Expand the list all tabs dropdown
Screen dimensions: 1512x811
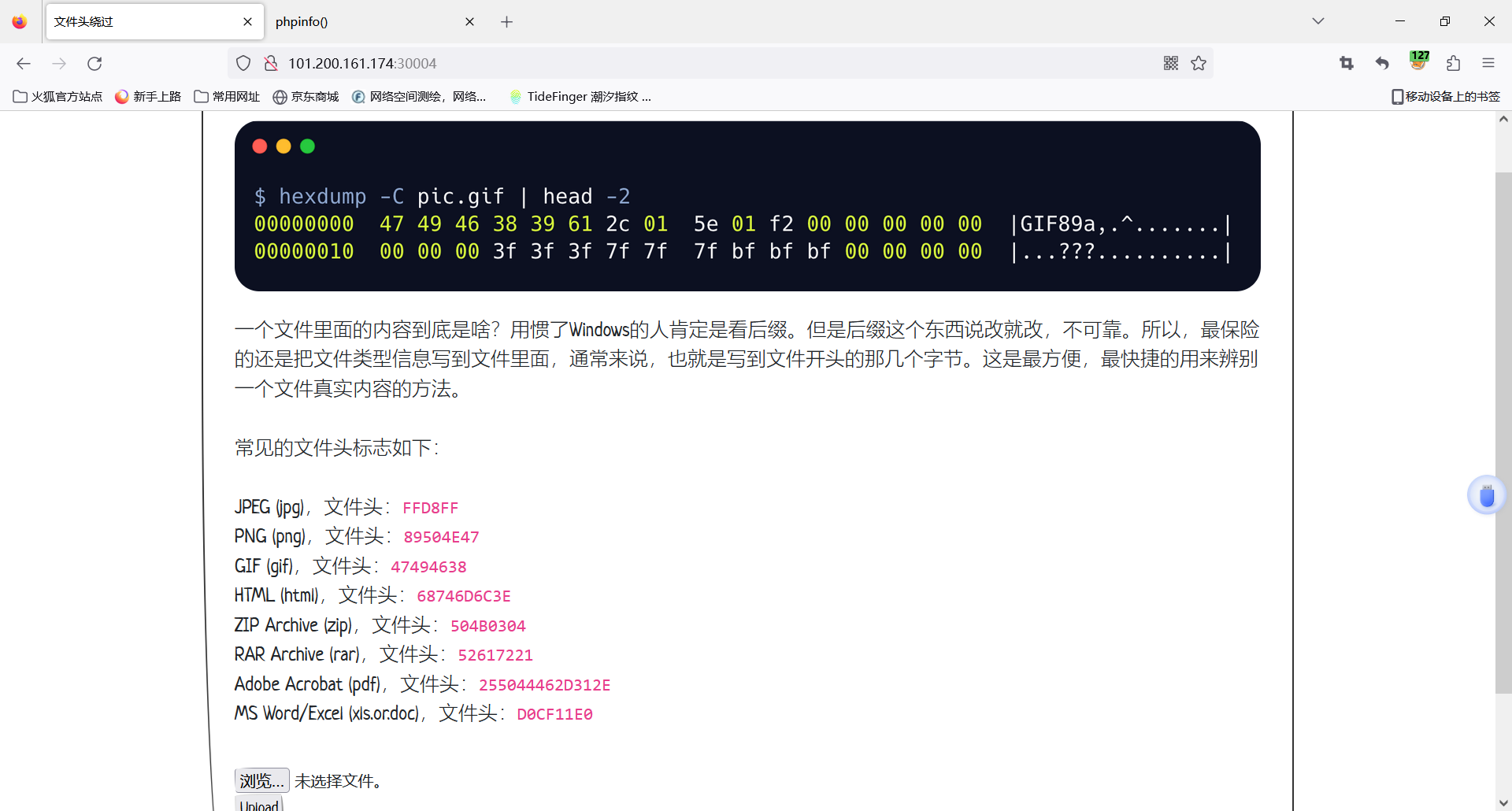tap(1318, 21)
